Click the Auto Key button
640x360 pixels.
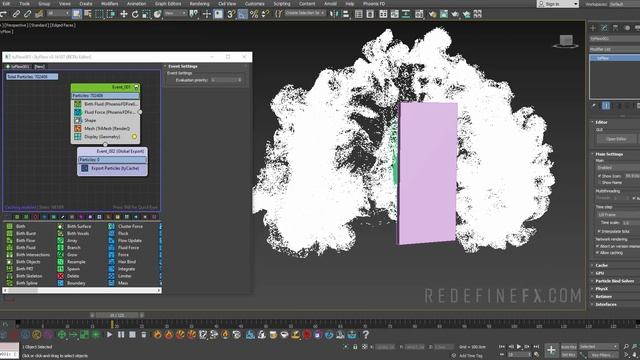569,347
